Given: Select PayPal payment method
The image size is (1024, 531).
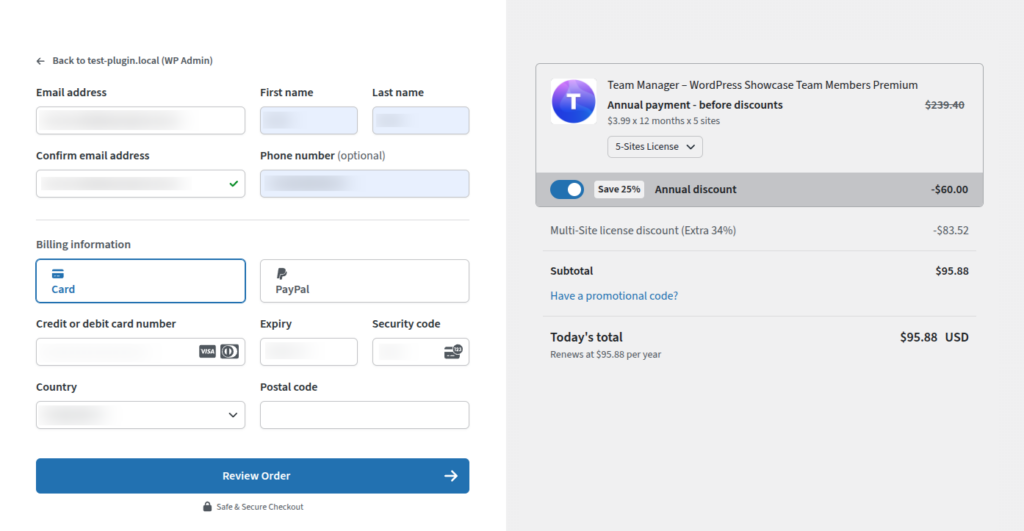Looking at the screenshot, I should coord(364,281).
